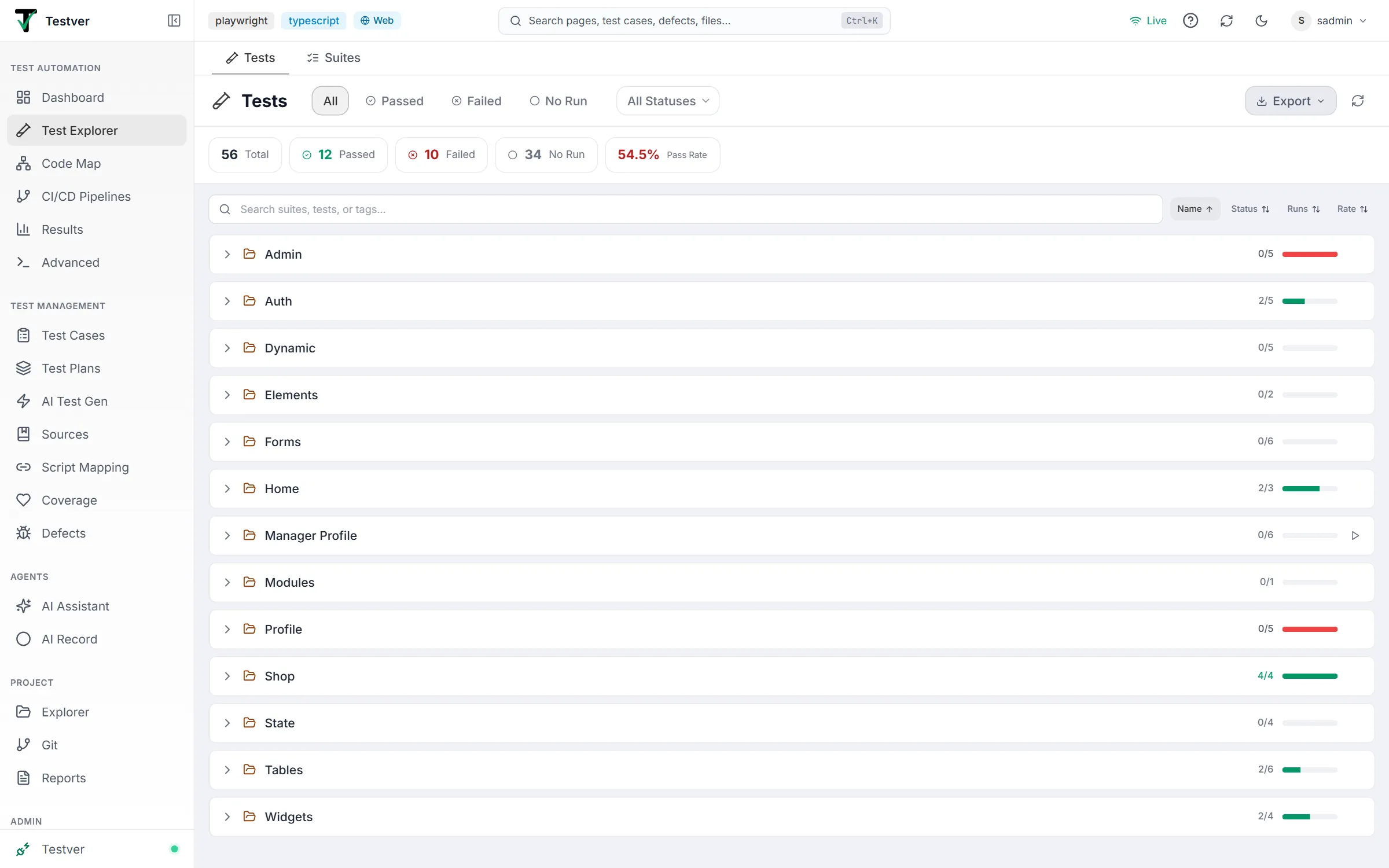Viewport: 1389px width, 868px height.
Task: Open All Statuses dropdown
Action: (x=668, y=101)
